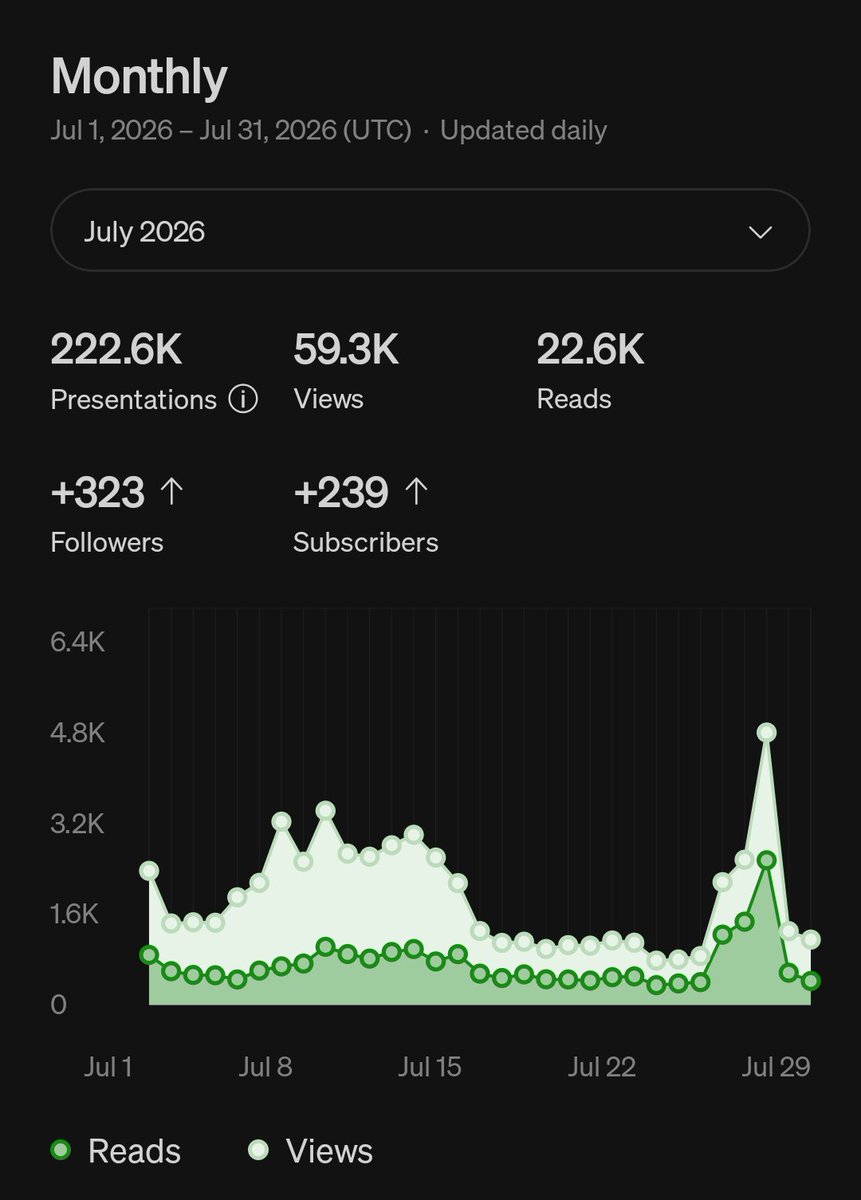The image size is (861, 1200).
Task: Click the 6.4K y-axis label
Action: pos(78,641)
